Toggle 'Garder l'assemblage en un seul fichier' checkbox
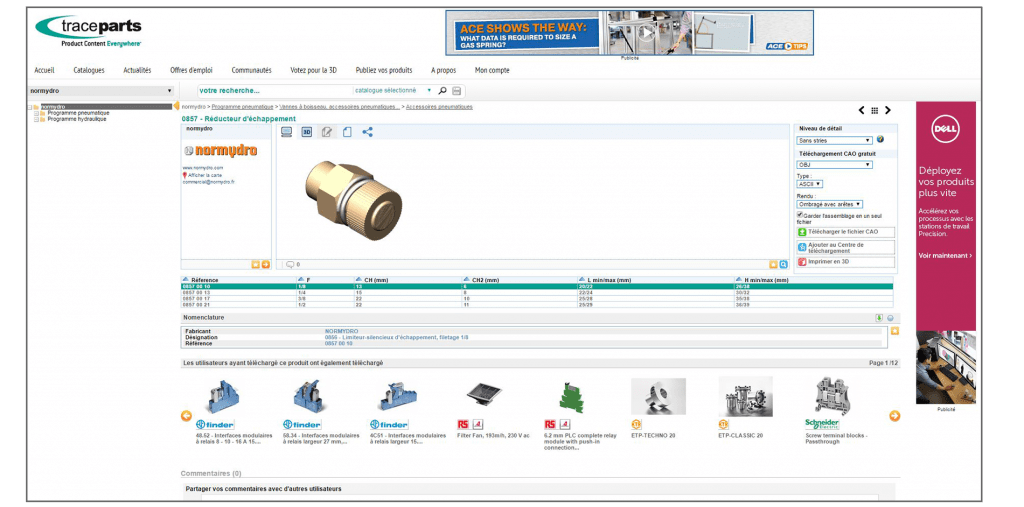Screen dimensions: 1024x507 (x=800, y=214)
